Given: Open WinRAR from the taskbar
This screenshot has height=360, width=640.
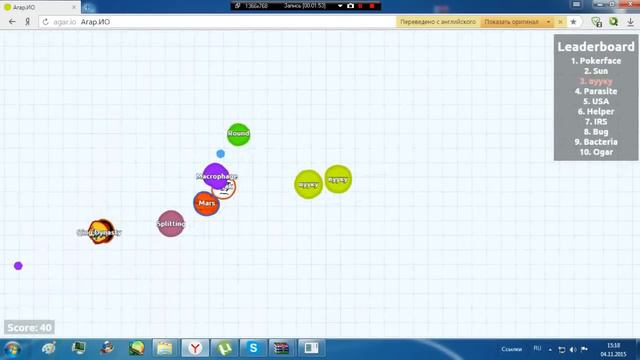Looking at the screenshot, I should (282, 348).
